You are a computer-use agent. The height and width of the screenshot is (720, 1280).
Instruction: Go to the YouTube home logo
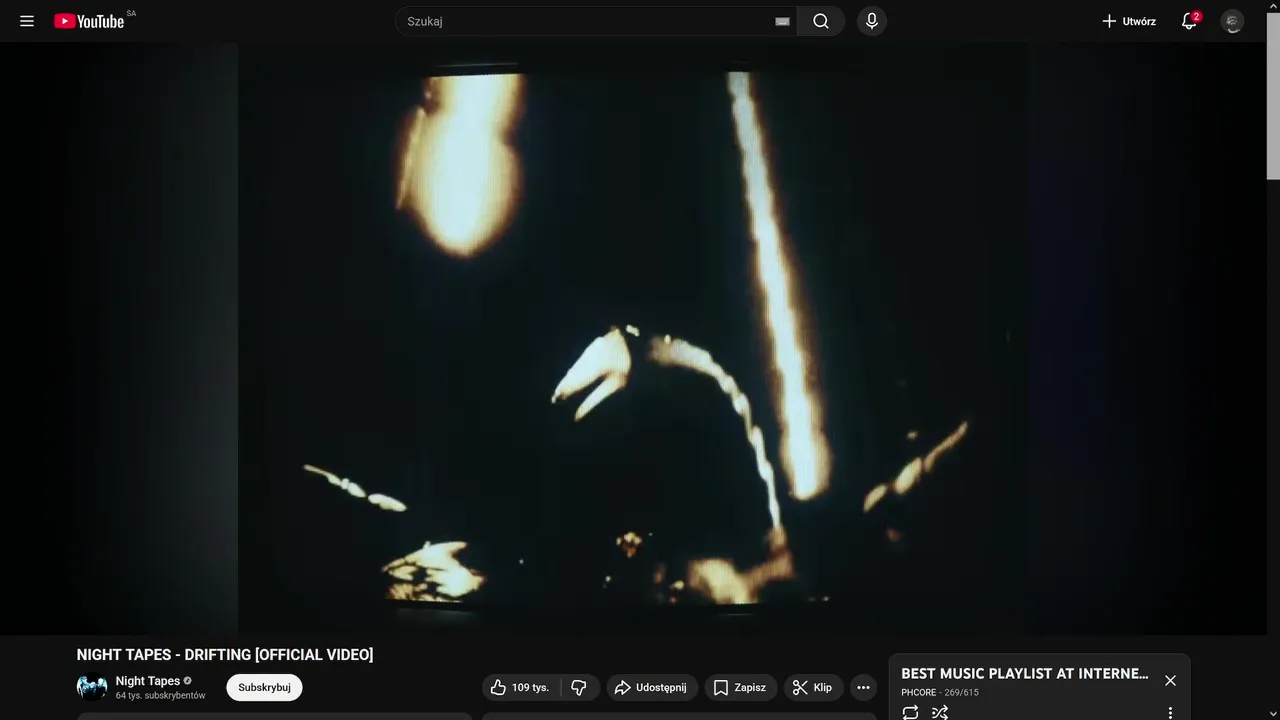tap(89, 21)
